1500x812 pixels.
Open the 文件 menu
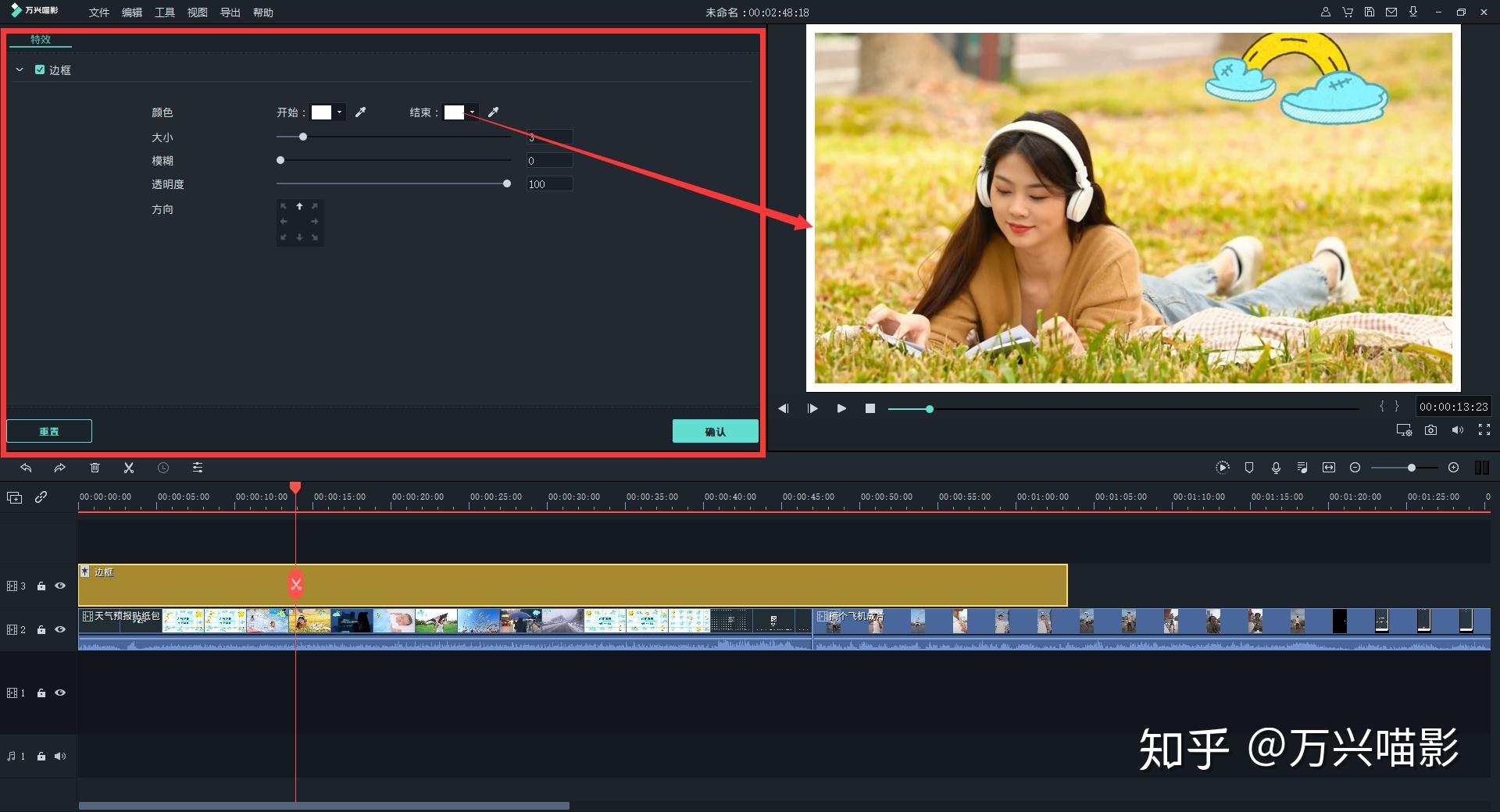click(x=98, y=12)
